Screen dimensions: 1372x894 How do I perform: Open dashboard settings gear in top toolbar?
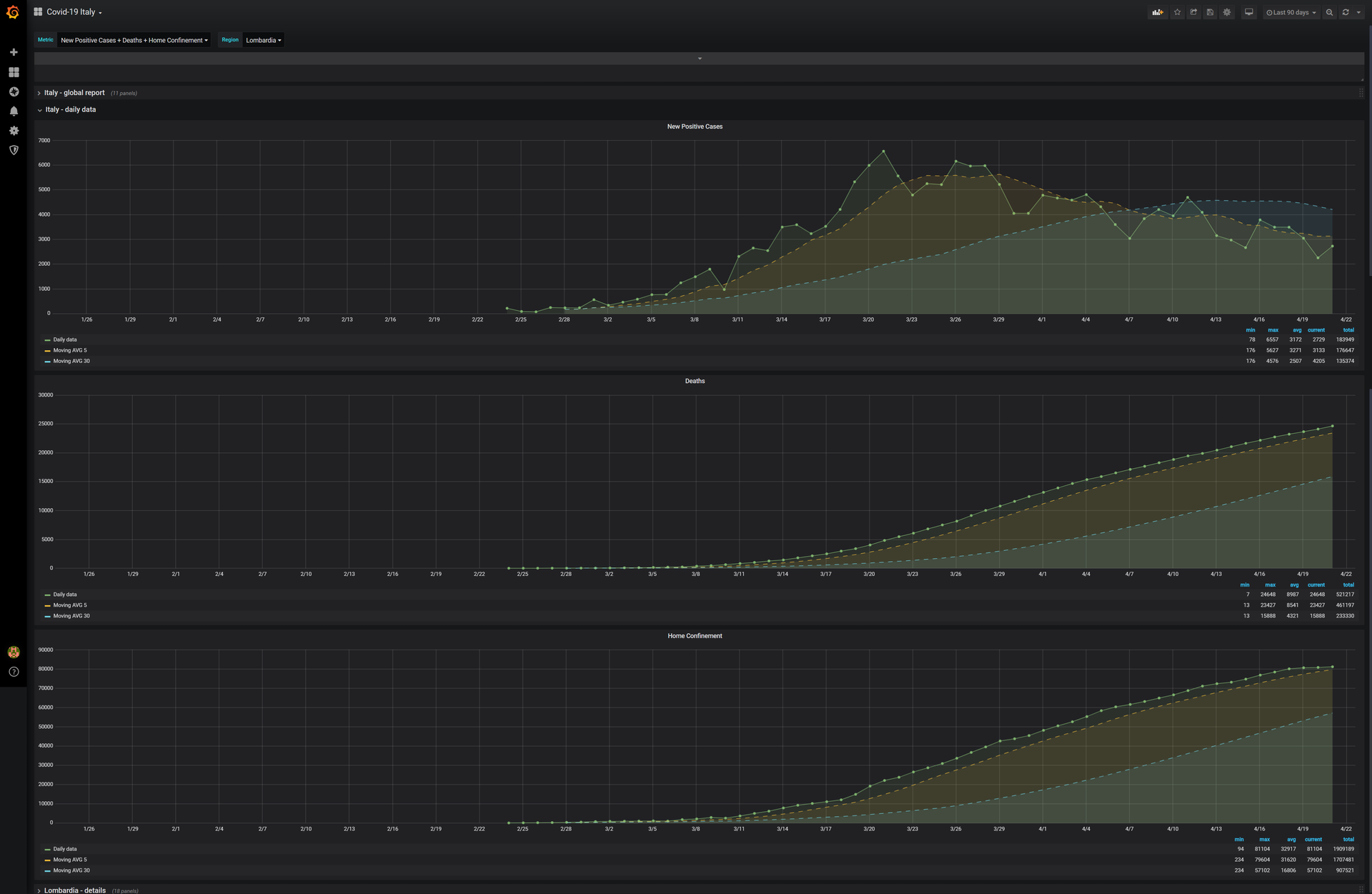pyautogui.click(x=1227, y=12)
